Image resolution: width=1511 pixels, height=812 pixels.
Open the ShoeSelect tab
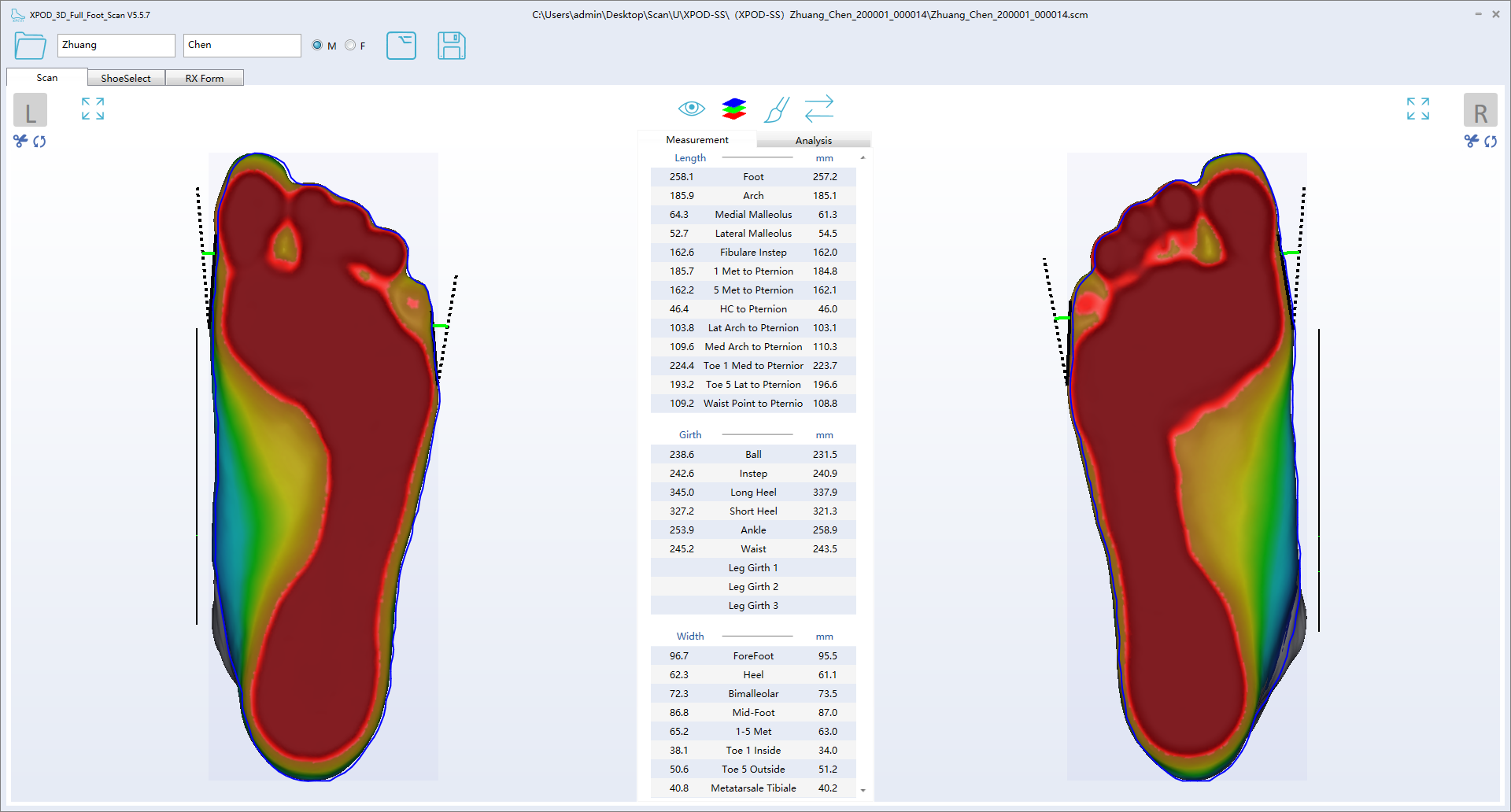point(126,78)
